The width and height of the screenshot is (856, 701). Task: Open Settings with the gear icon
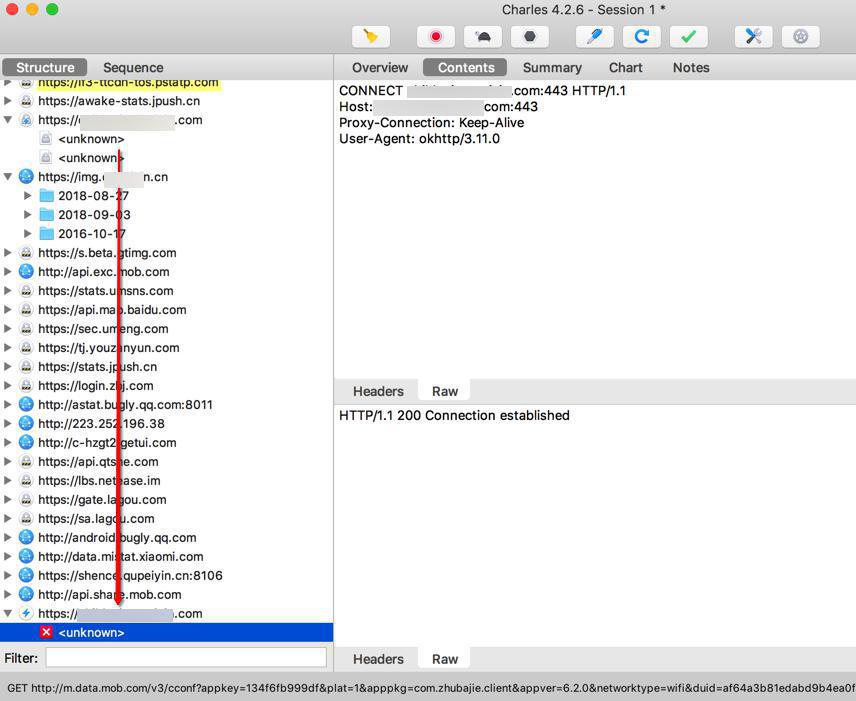coord(800,37)
